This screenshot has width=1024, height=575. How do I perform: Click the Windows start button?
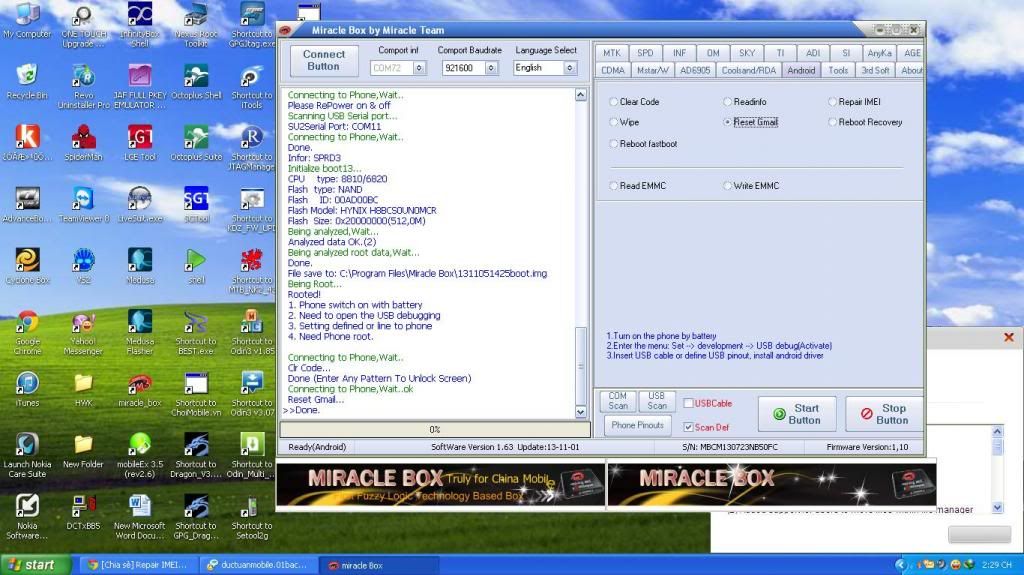click(35, 565)
